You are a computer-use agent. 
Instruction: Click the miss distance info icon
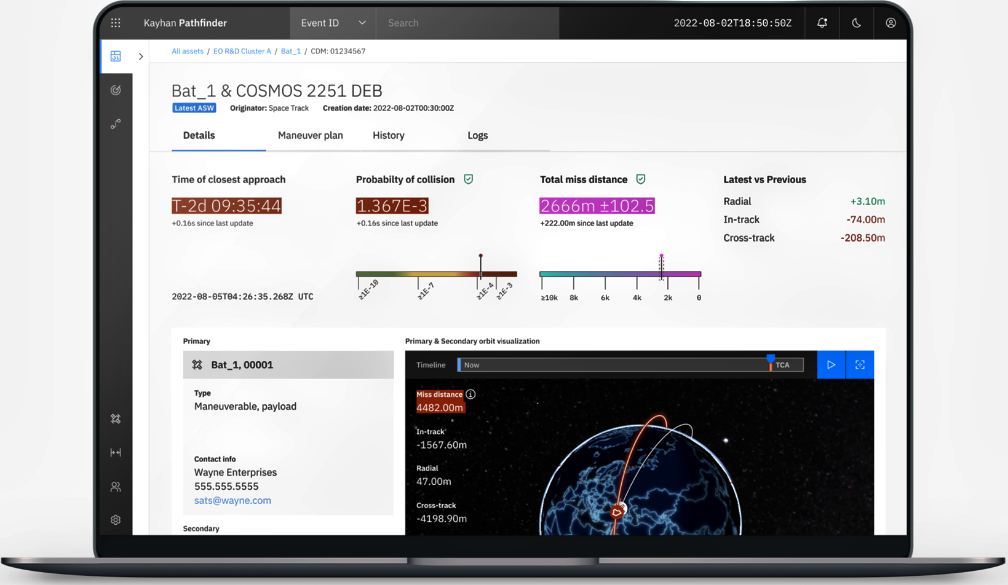(x=471, y=395)
